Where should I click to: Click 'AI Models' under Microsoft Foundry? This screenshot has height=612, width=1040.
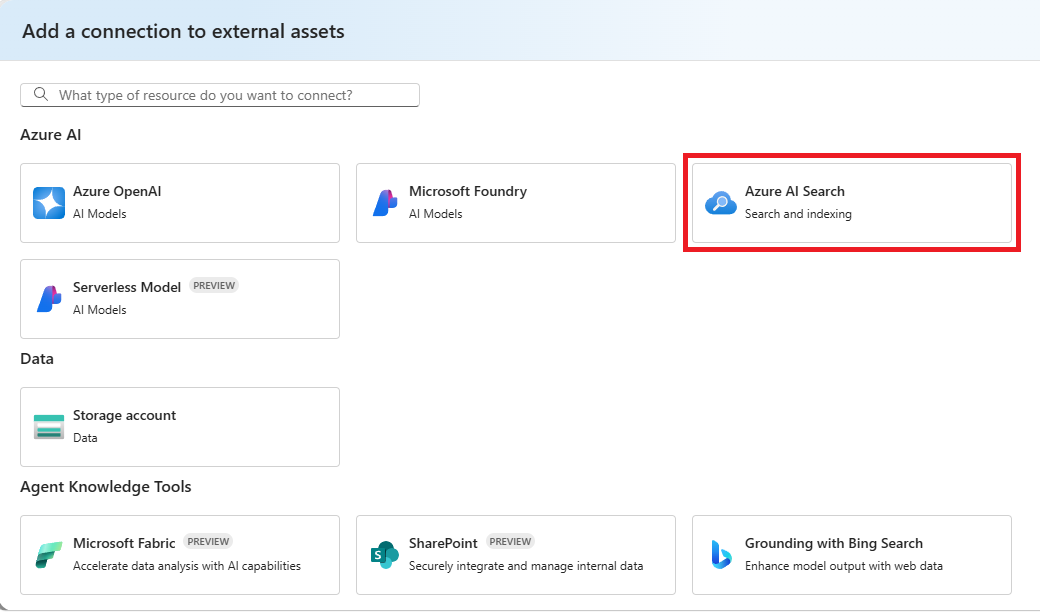[436, 214]
